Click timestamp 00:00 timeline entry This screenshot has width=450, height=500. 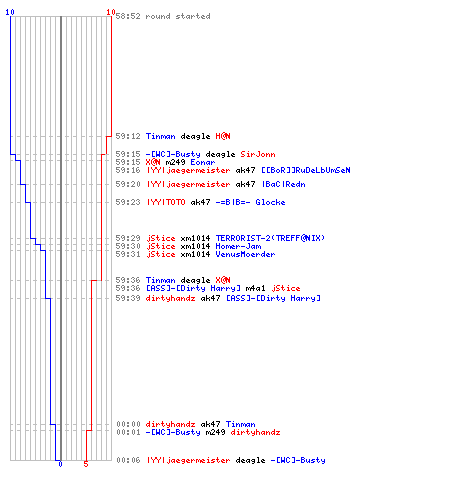pos(128,424)
